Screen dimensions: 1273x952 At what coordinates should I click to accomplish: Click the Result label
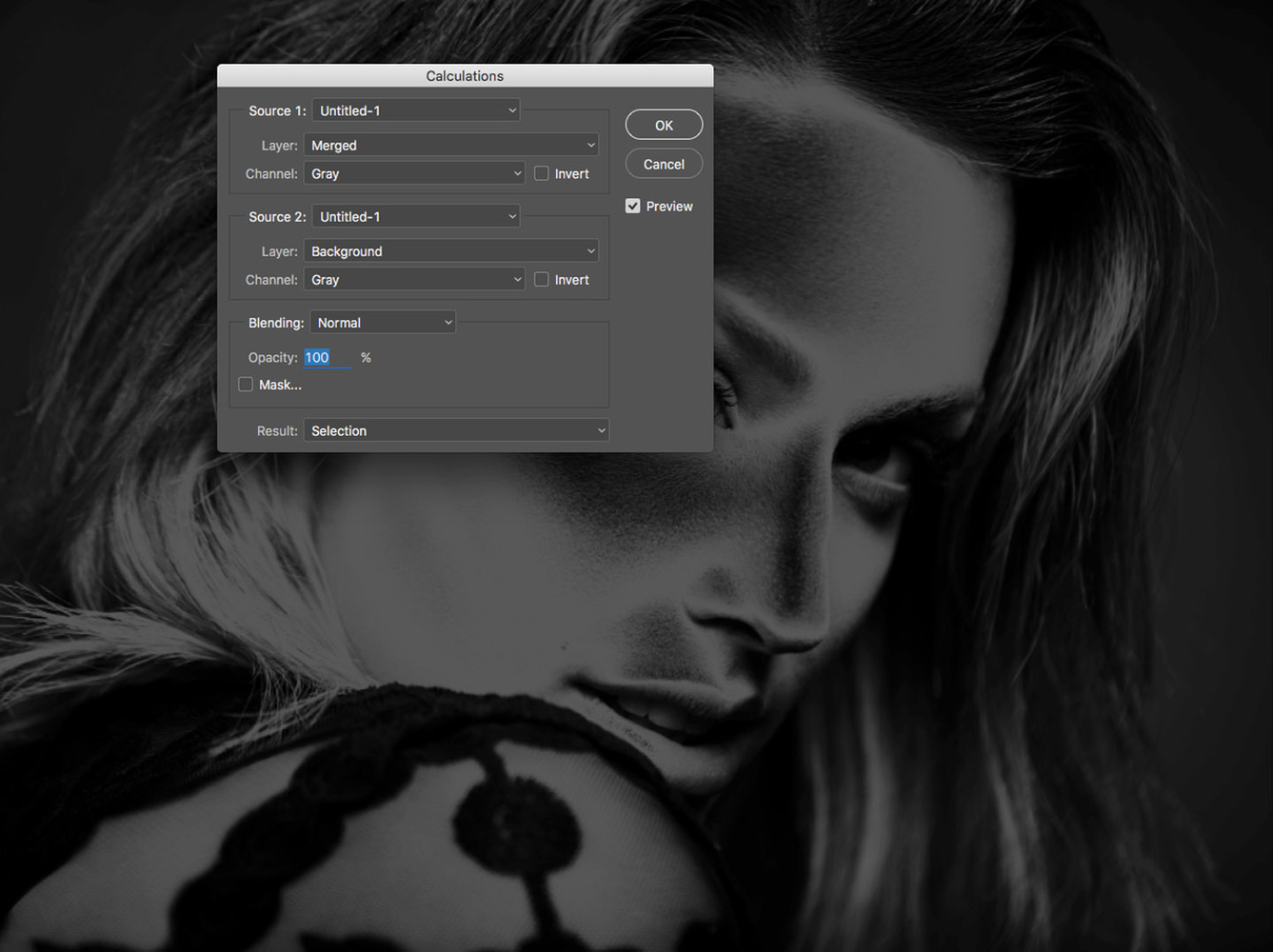click(277, 430)
